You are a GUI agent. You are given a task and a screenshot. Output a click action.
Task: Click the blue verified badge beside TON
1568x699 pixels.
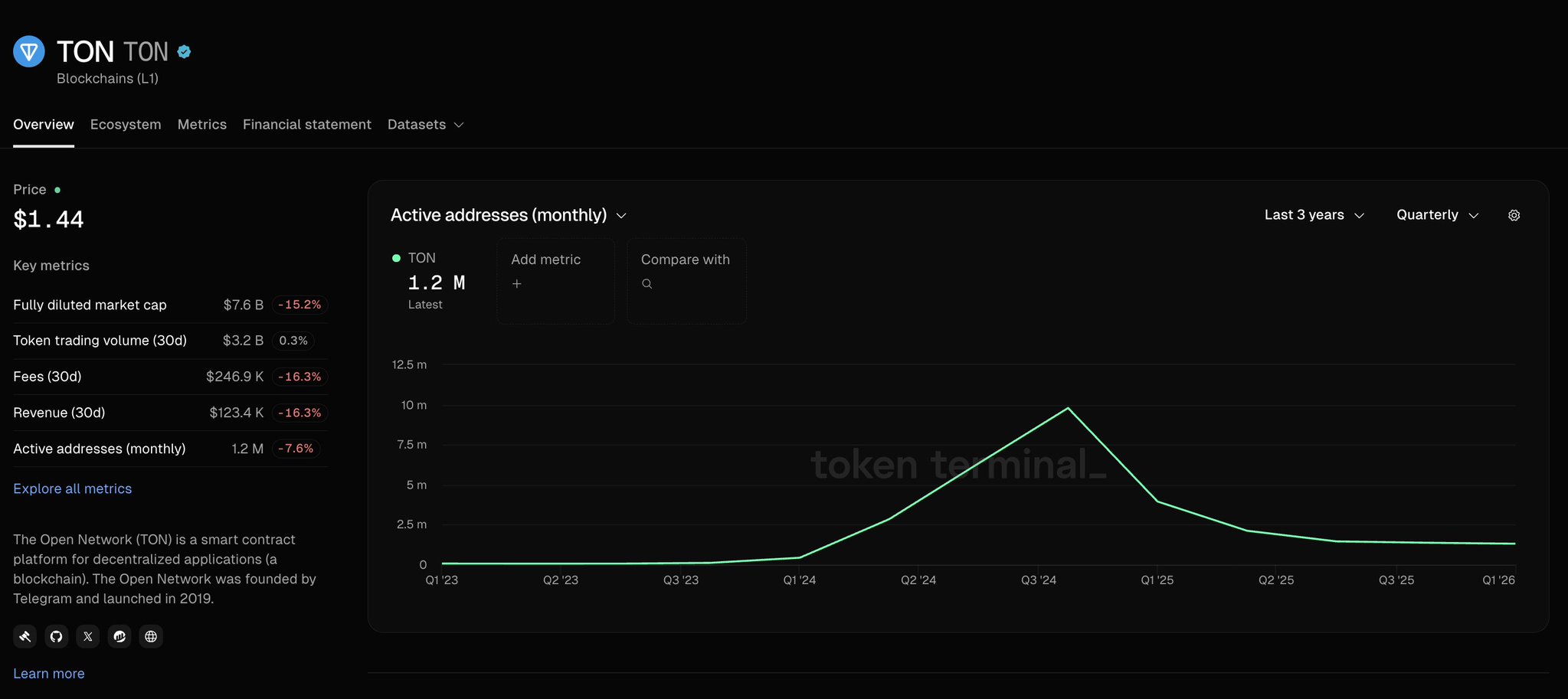[184, 52]
